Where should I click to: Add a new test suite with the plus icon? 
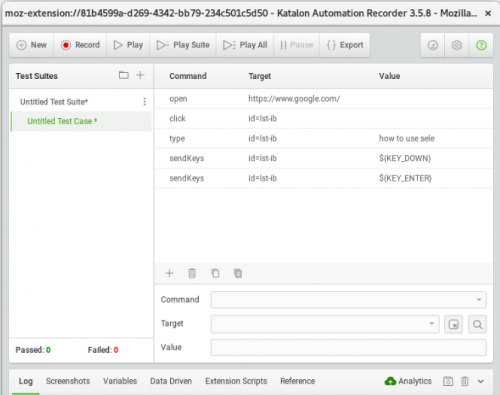point(140,75)
